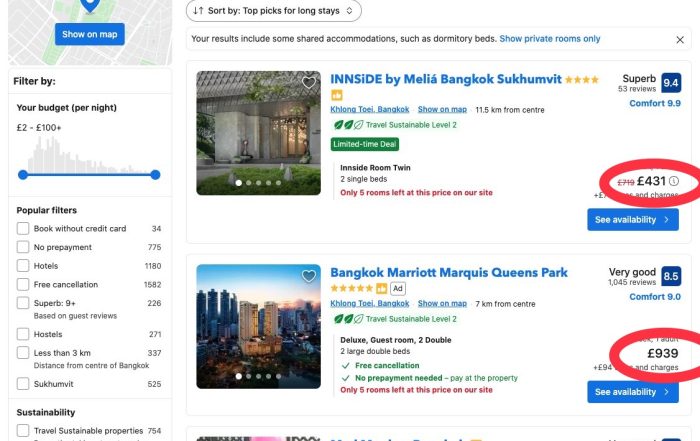Tick Book without credit card filter
Image resolution: width=700 pixels, height=441 pixels.
click(x=23, y=229)
